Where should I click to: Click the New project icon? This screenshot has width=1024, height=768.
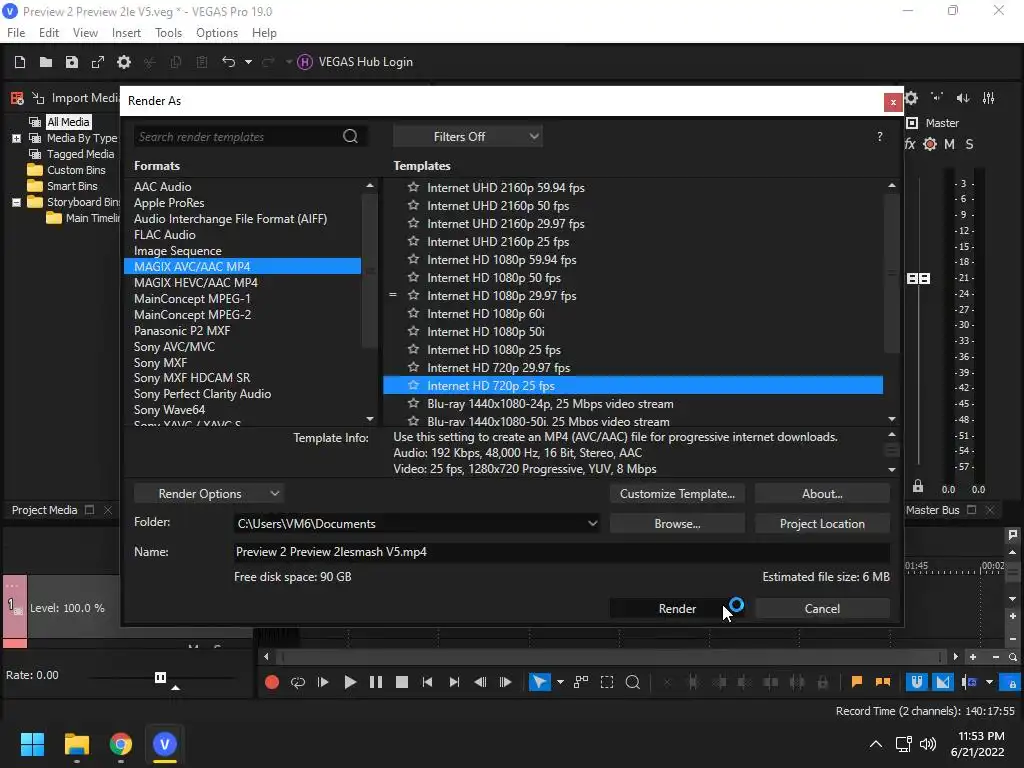point(20,62)
